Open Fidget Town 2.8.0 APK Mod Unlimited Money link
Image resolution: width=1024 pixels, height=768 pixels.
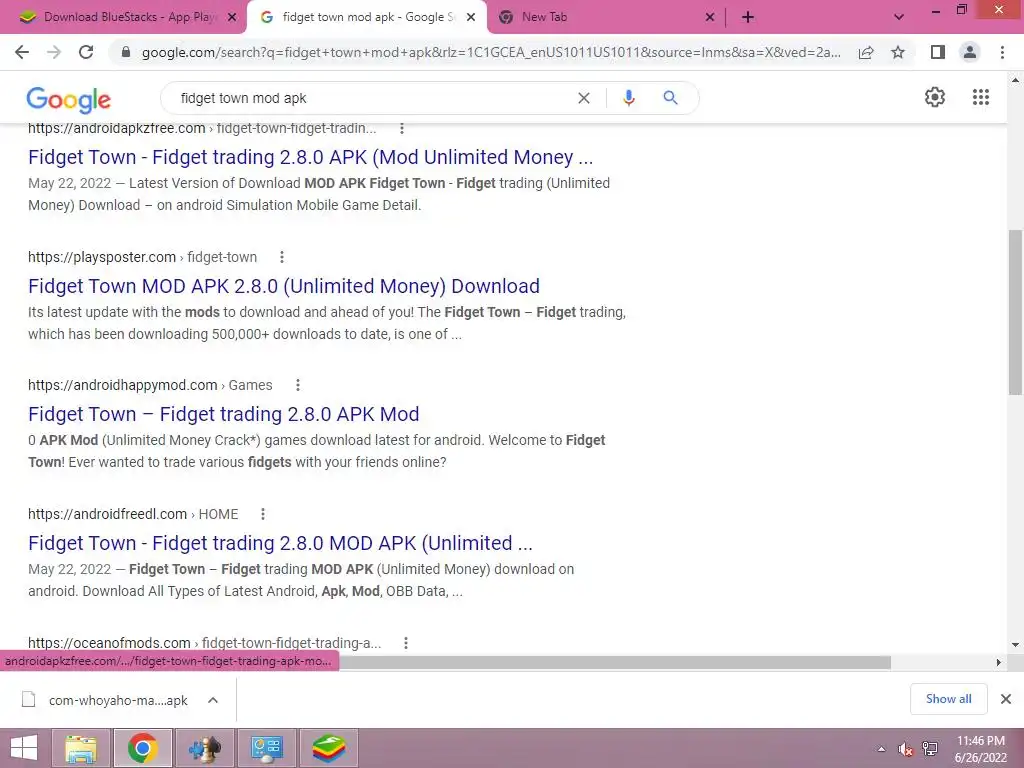point(310,157)
